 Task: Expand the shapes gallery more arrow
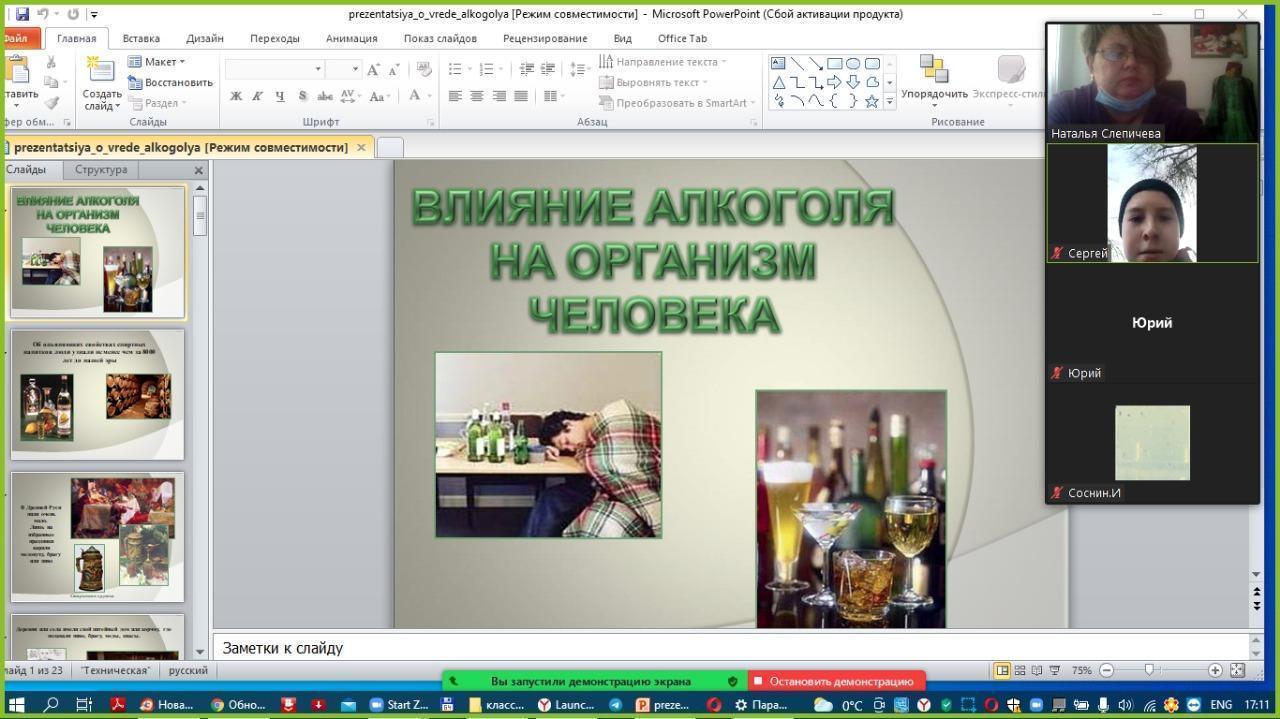click(889, 101)
